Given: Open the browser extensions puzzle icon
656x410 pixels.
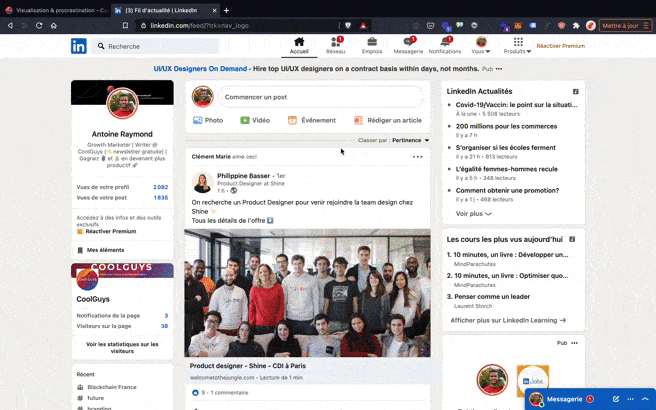Looking at the screenshot, I should pos(576,26).
